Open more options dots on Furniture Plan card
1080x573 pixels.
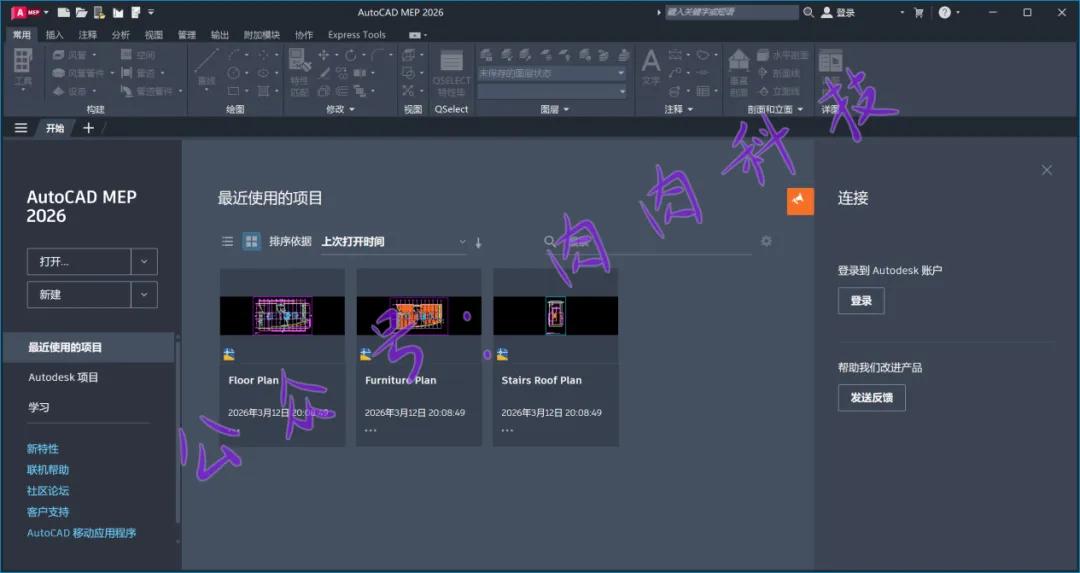pyautogui.click(x=371, y=430)
